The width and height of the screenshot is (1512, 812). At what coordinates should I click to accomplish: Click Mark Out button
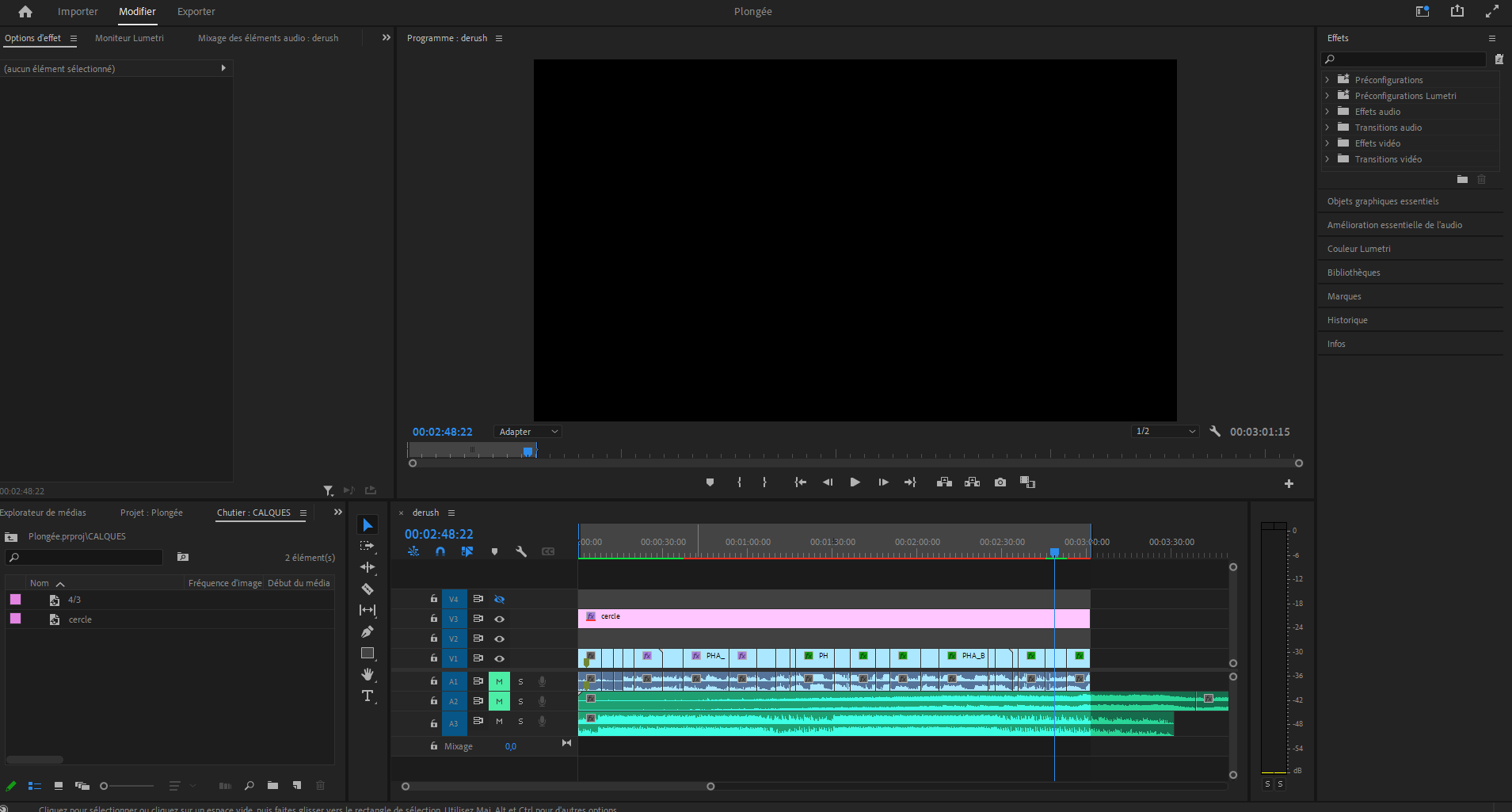tap(764, 482)
